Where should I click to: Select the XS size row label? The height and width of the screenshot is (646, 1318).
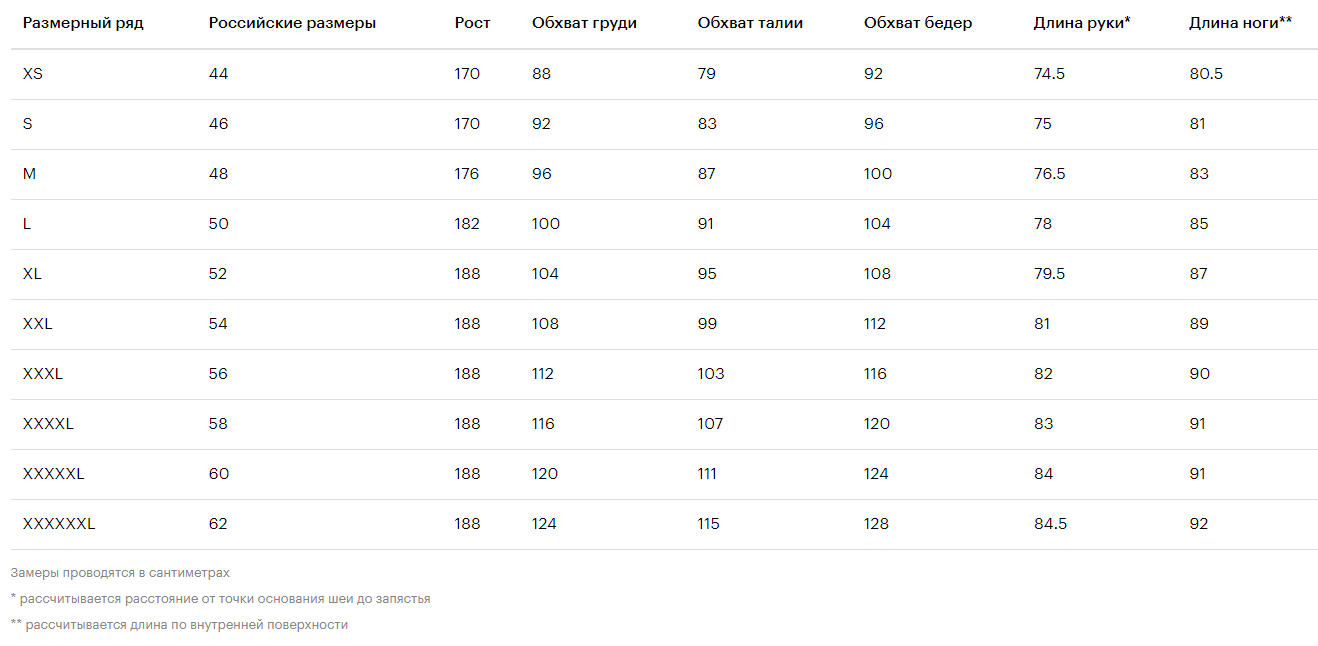point(32,74)
